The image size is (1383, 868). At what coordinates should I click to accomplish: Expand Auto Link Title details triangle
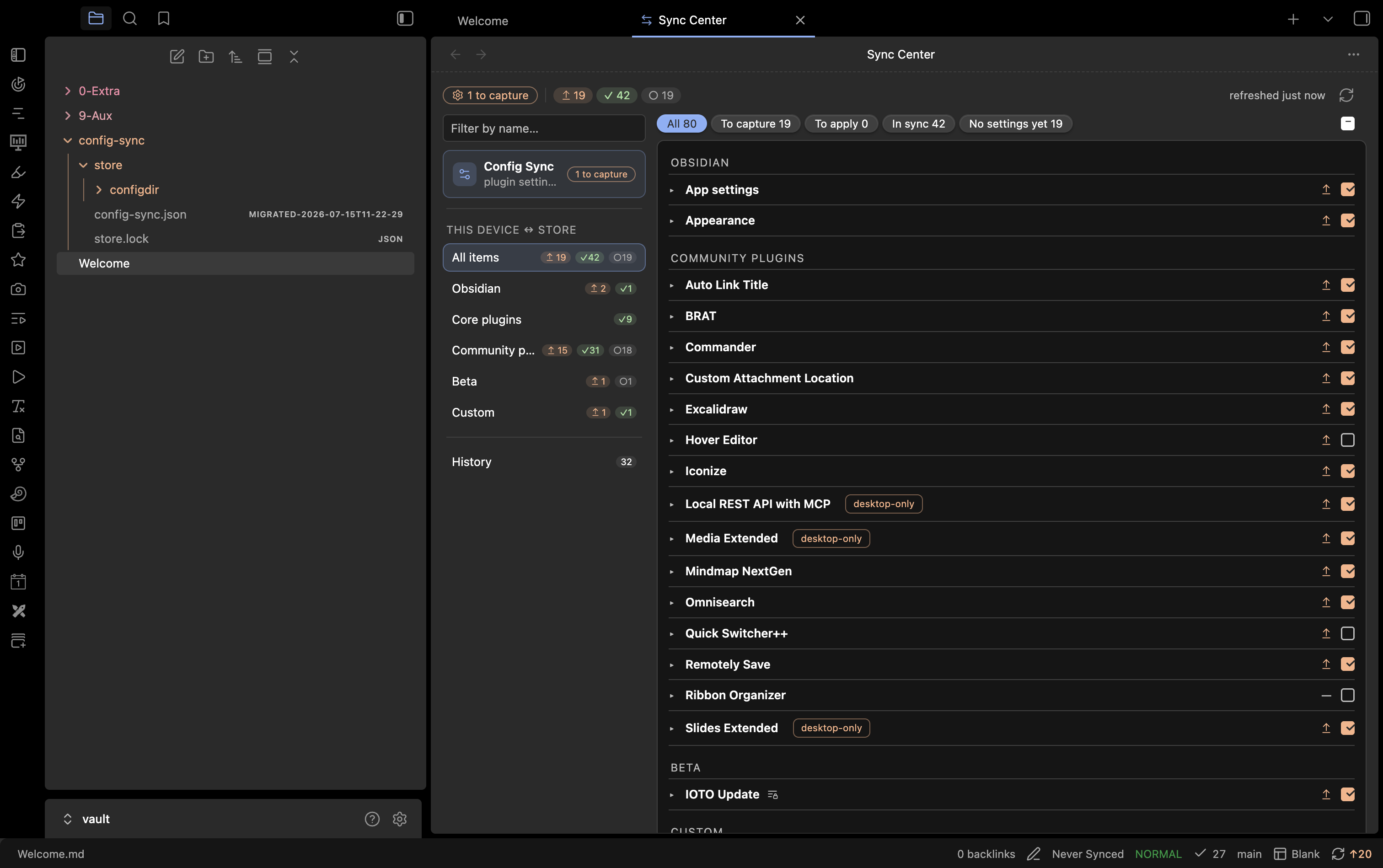(x=672, y=285)
